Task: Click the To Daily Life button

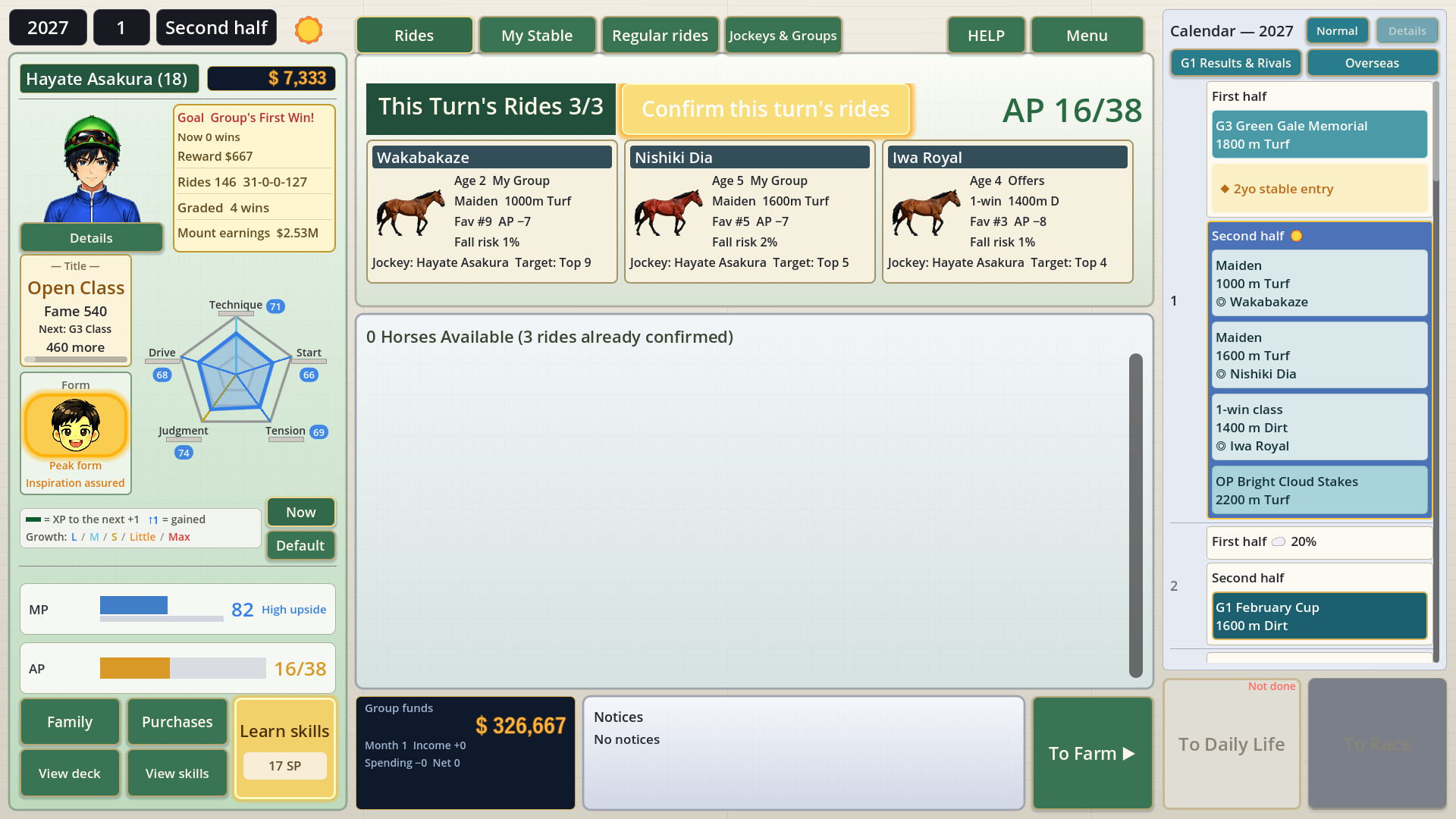Action: (1232, 744)
